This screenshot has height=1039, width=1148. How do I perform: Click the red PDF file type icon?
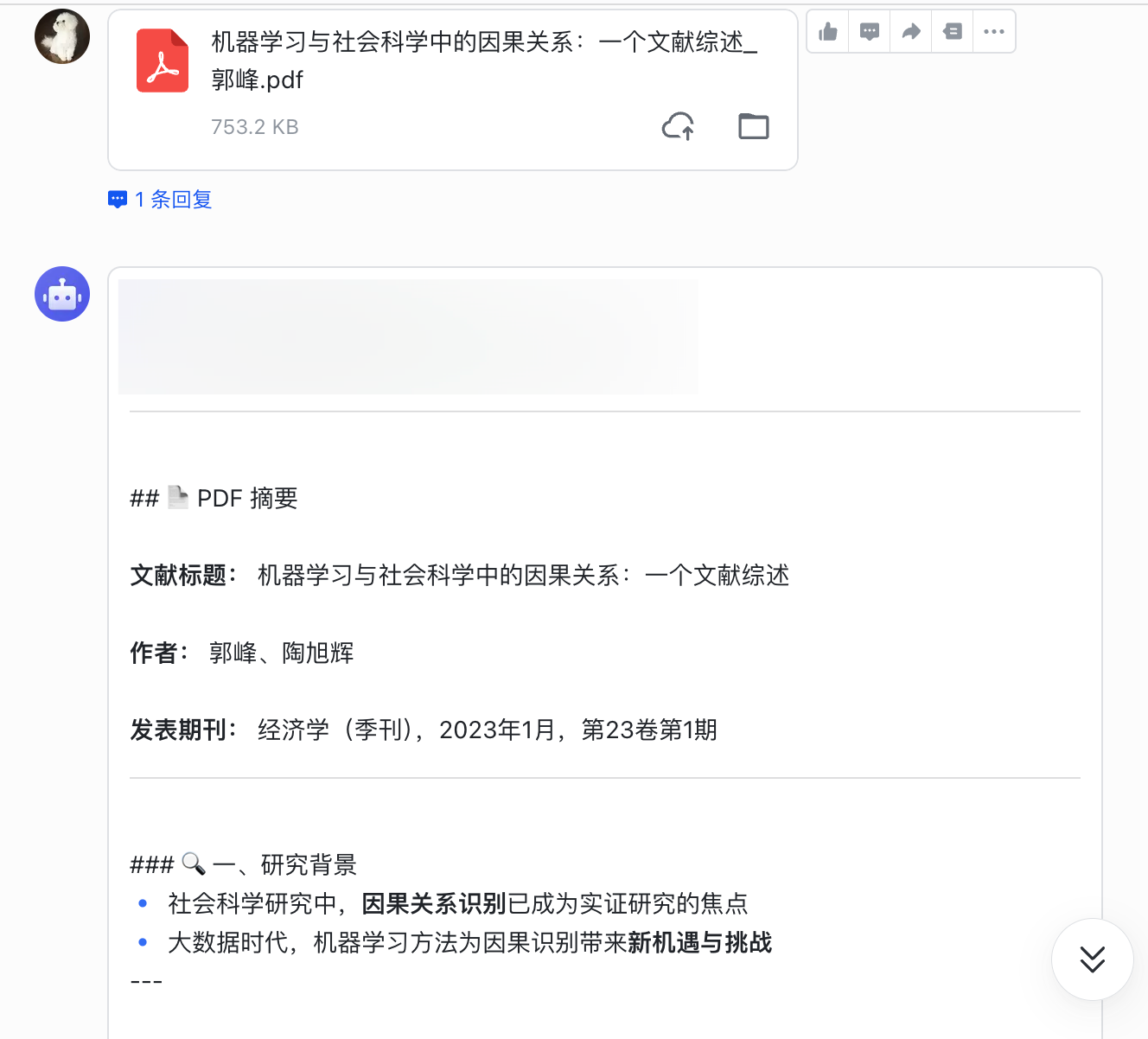162,61
